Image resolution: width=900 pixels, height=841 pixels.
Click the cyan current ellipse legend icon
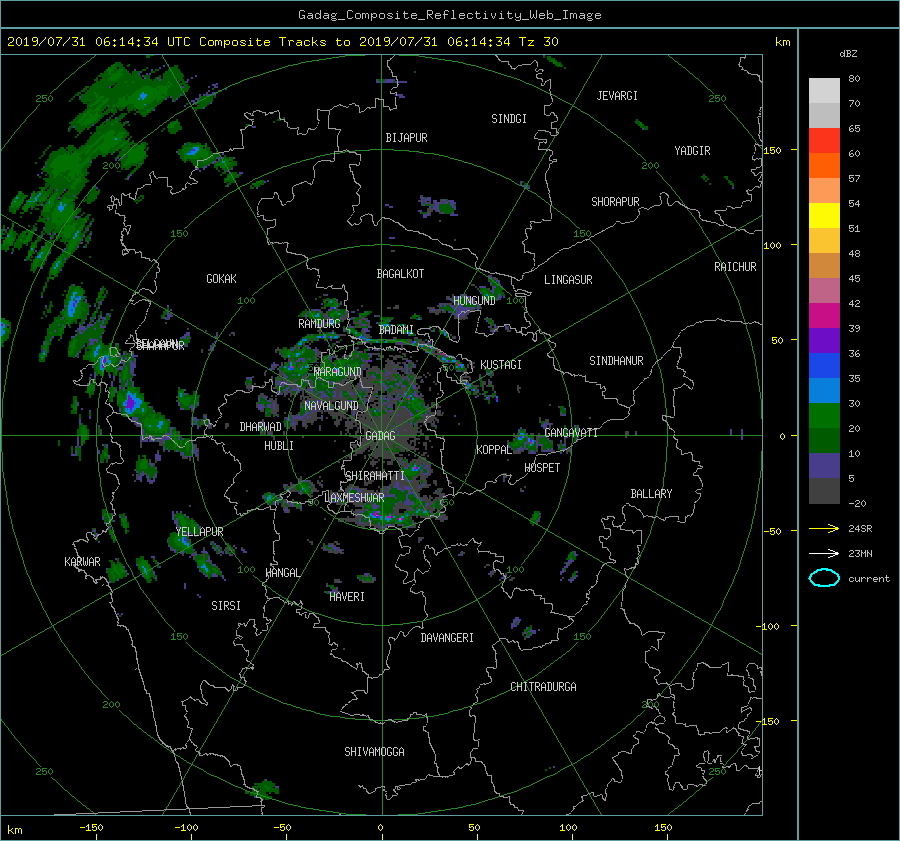pos(824,578)
